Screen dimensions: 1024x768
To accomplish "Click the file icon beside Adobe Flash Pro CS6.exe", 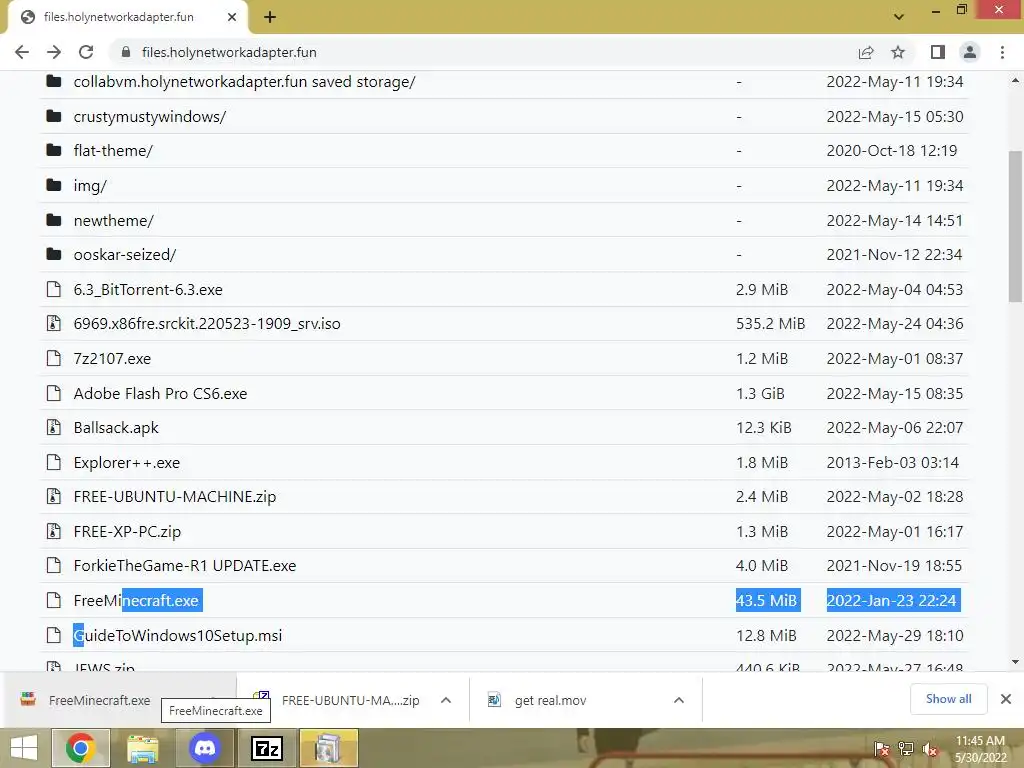I will pyautogui.click(x=54, y=393).
